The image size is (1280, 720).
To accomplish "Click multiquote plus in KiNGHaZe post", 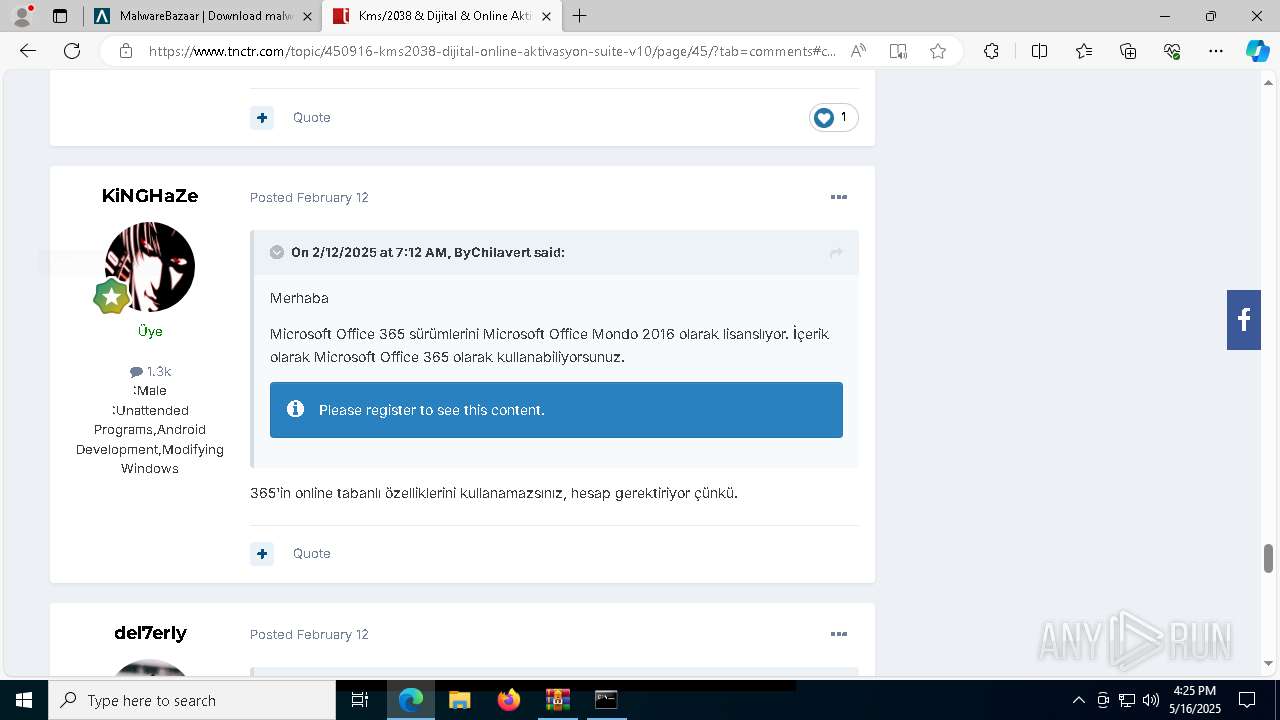I will [x=262, y=553].
